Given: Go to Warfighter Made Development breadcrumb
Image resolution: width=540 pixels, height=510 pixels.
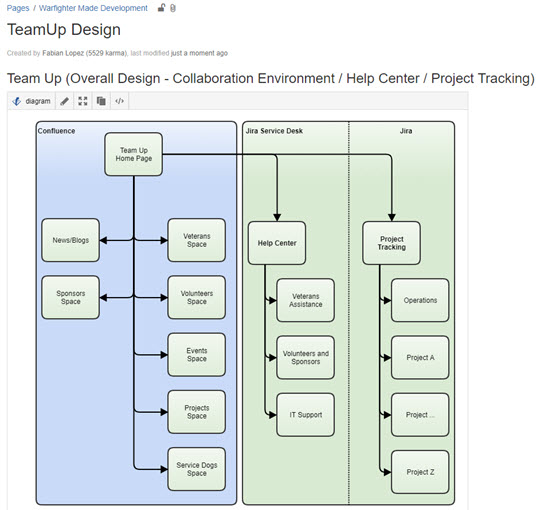Looking at the screenshot, I should [x=93, y=8].
